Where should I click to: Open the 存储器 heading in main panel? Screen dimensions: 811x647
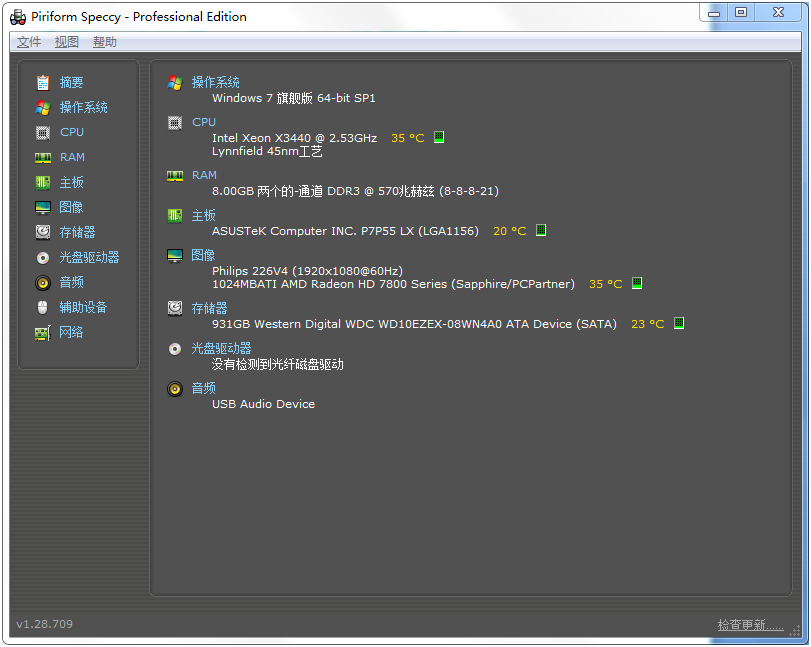point(209,309)
